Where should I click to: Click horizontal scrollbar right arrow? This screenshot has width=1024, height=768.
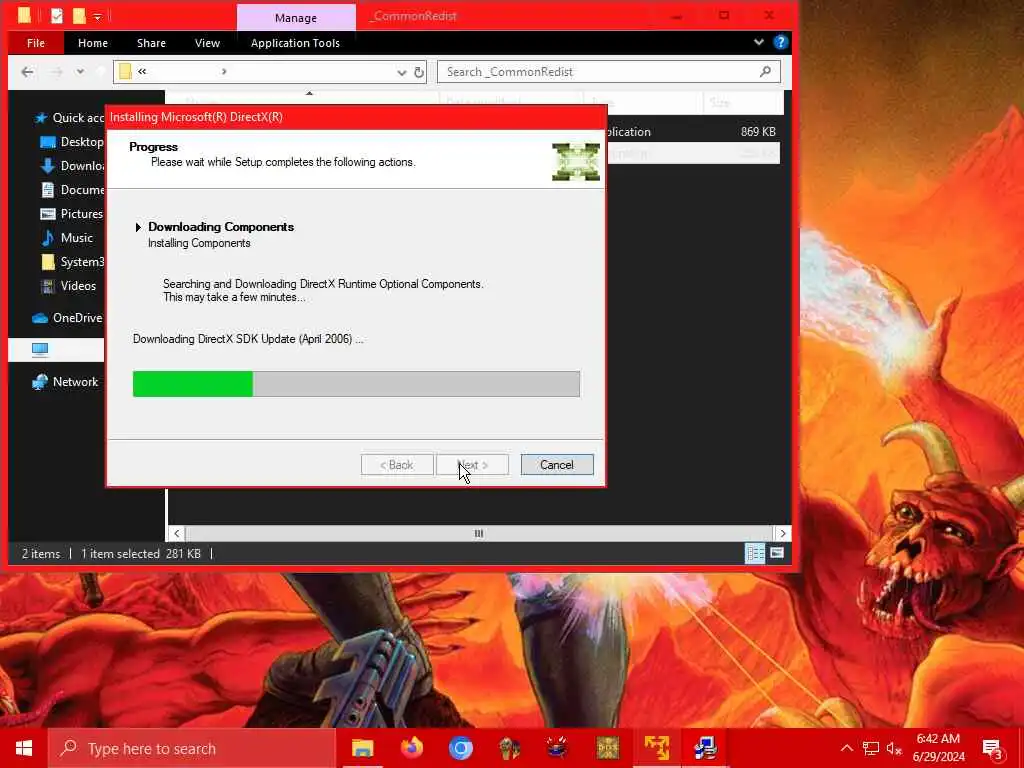782,534
